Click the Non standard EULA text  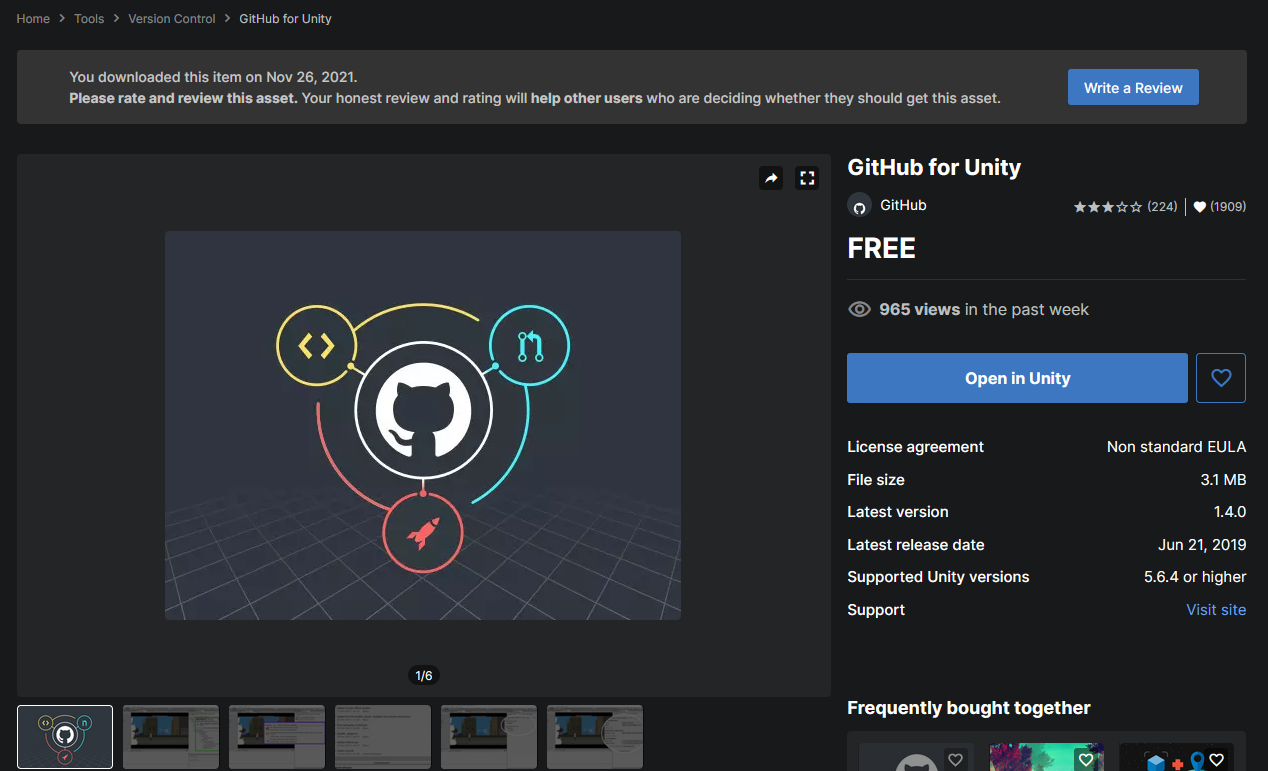[1176, 447]
